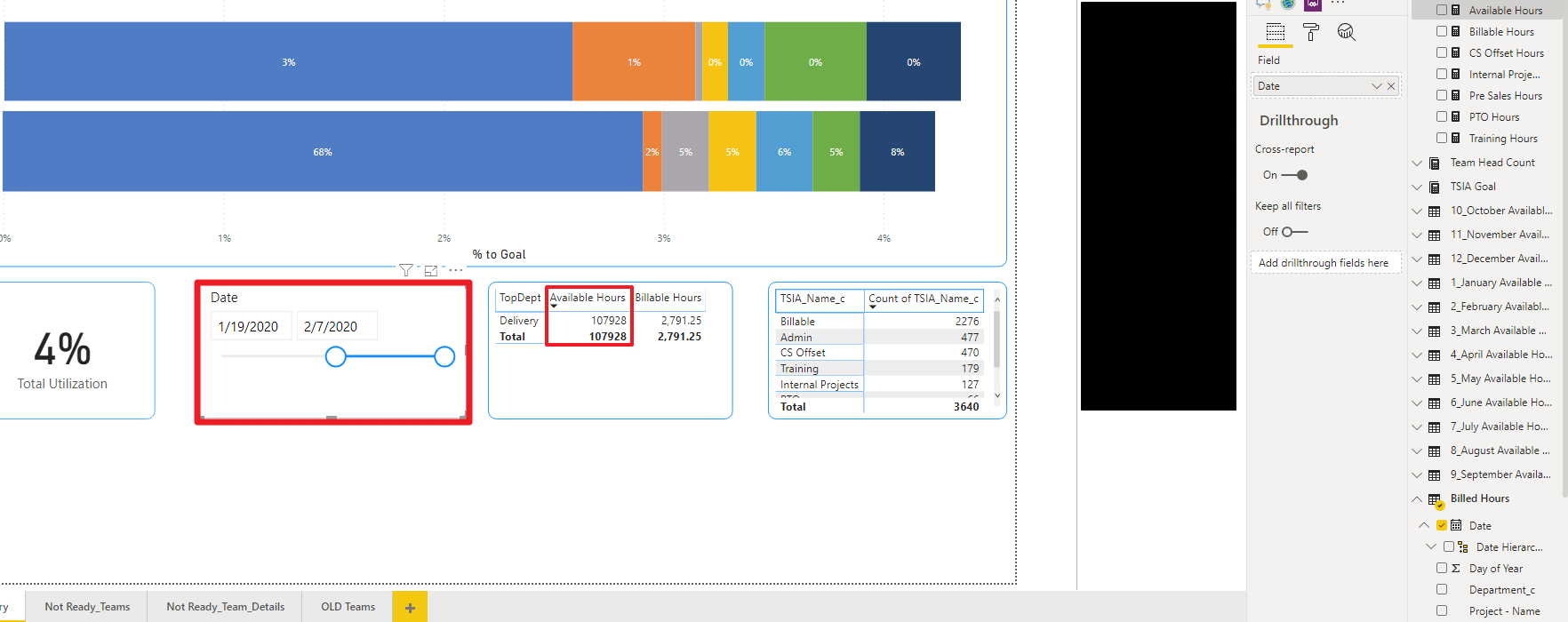Click the TopDept column header
Screen dimensions: 1568x622
pyautogui.click(x=520, y=298)
